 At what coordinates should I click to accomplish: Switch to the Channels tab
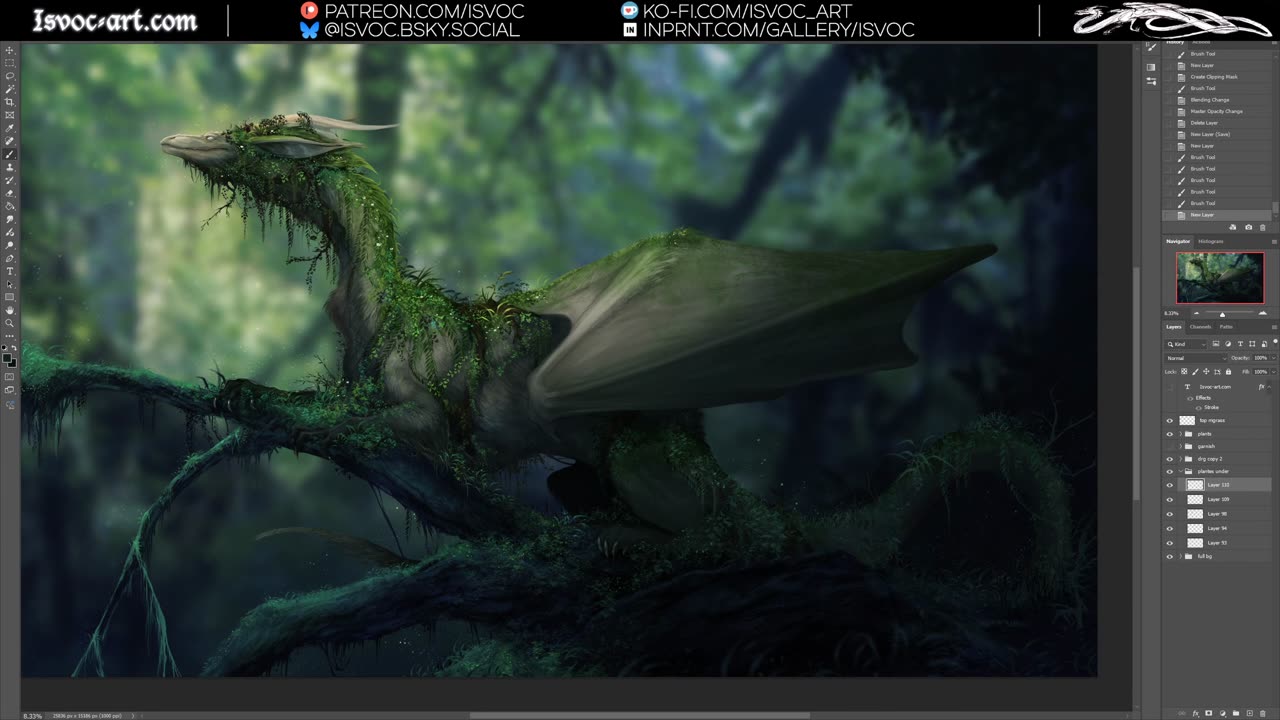(x=1200, y=327)
